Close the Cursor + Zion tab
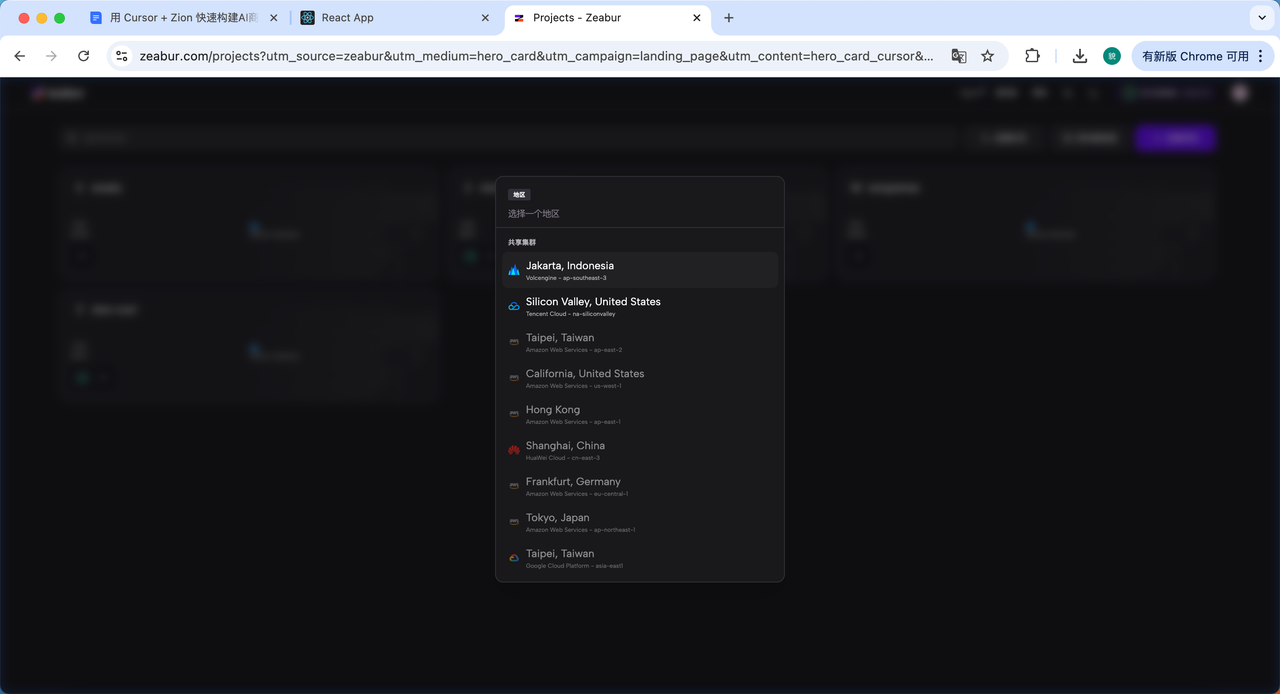The height and width of the screenshot is (694, 1280). pyautogui.click(x=274, y=18)
